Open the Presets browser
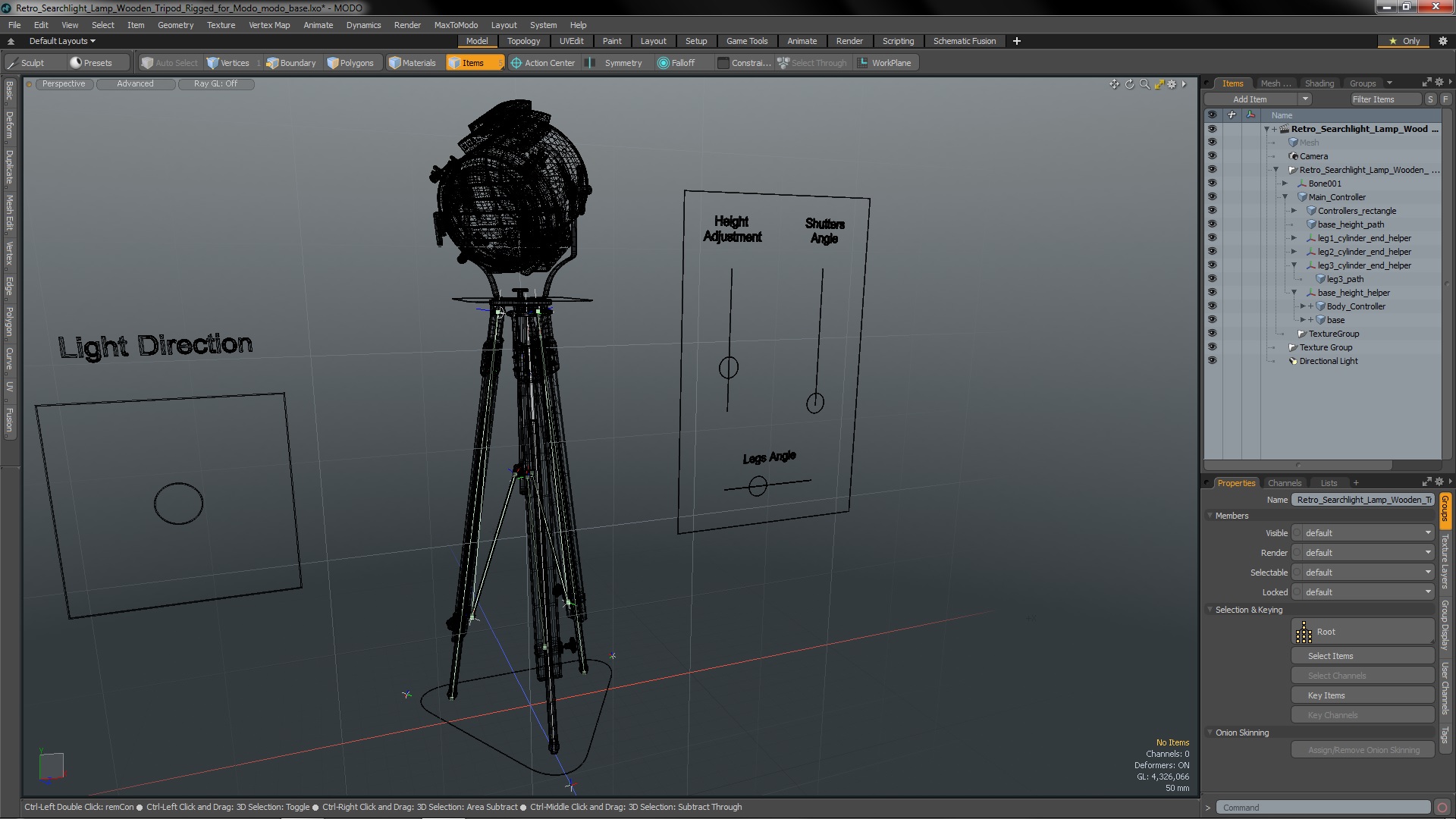Image resolution: width=1456 pixels, height=819 pixels. (x=91, y=63)
